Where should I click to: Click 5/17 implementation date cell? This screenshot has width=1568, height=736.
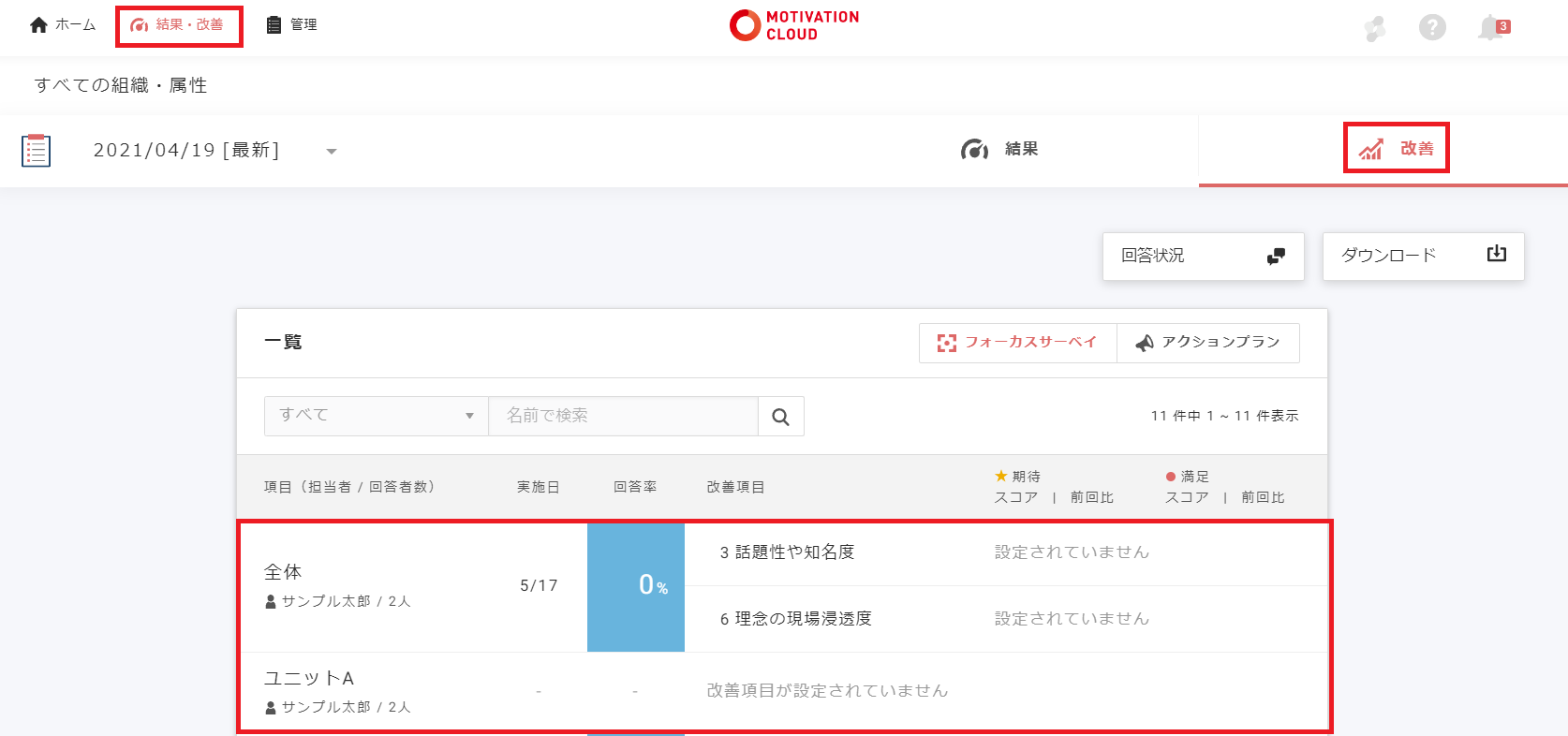coord(539,586)
